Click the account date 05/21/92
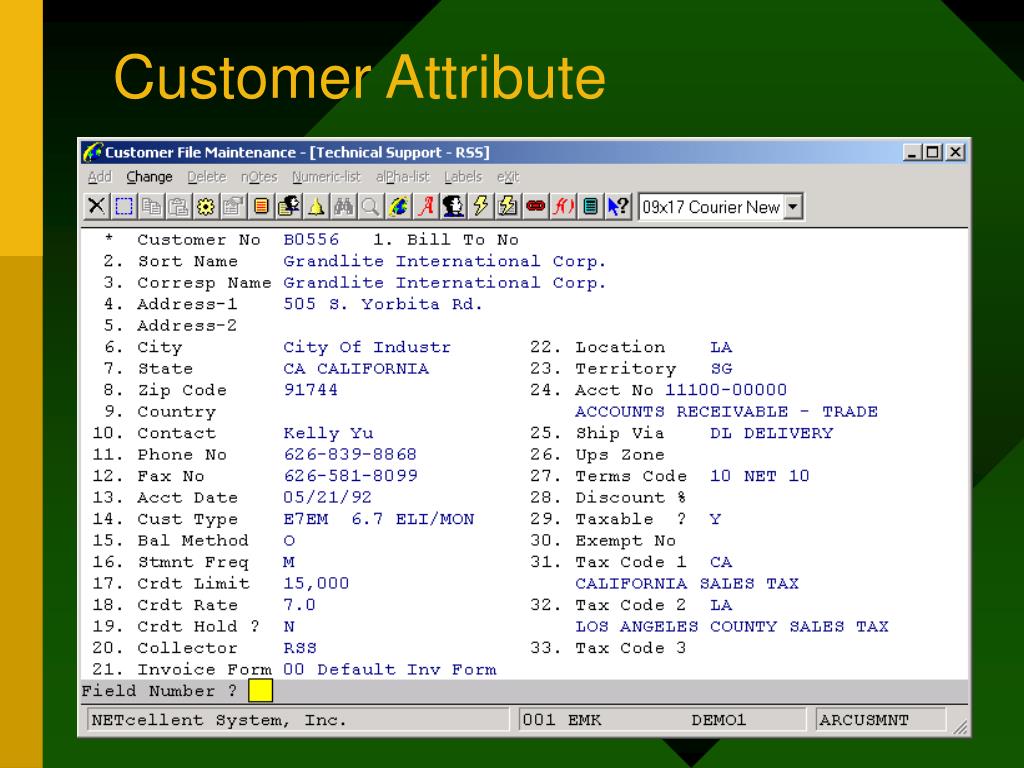The width and height of the screenshot is (1024, 768). [328, 498]
